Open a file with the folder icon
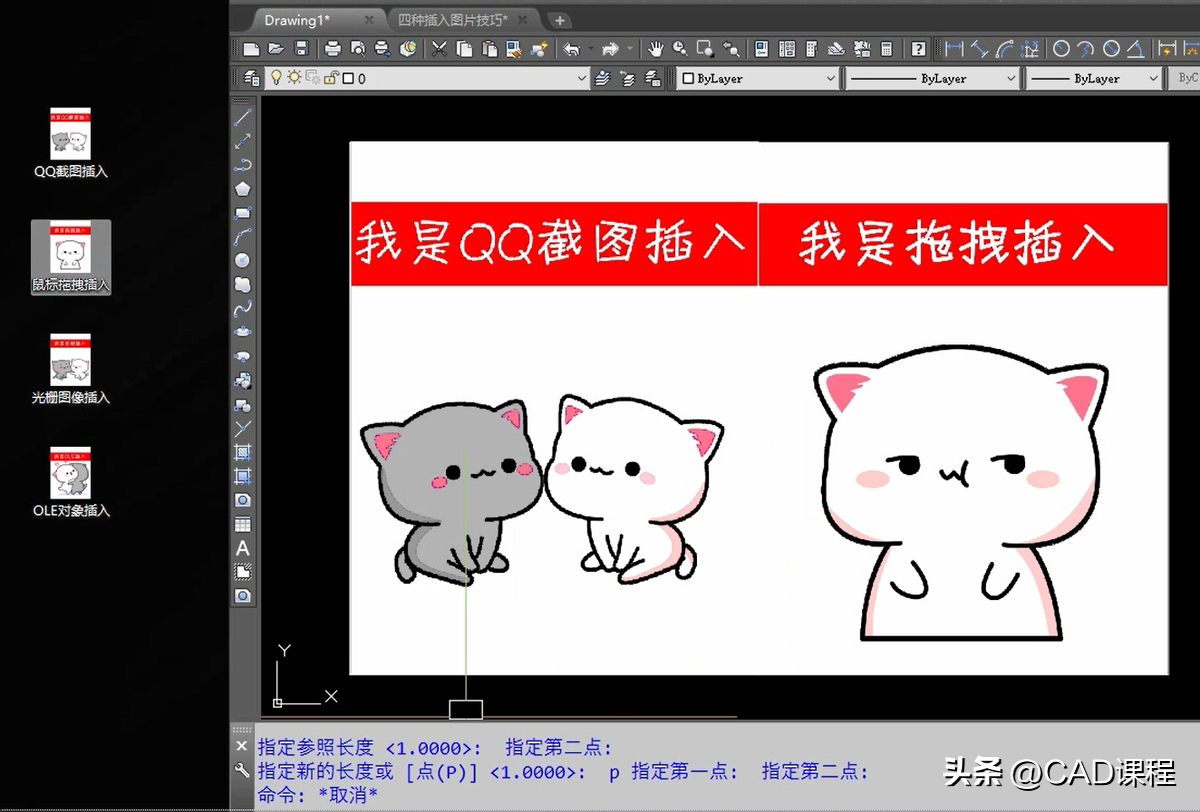The height and width of the screenshot is (812, 1200). click(x=275, y=48)
